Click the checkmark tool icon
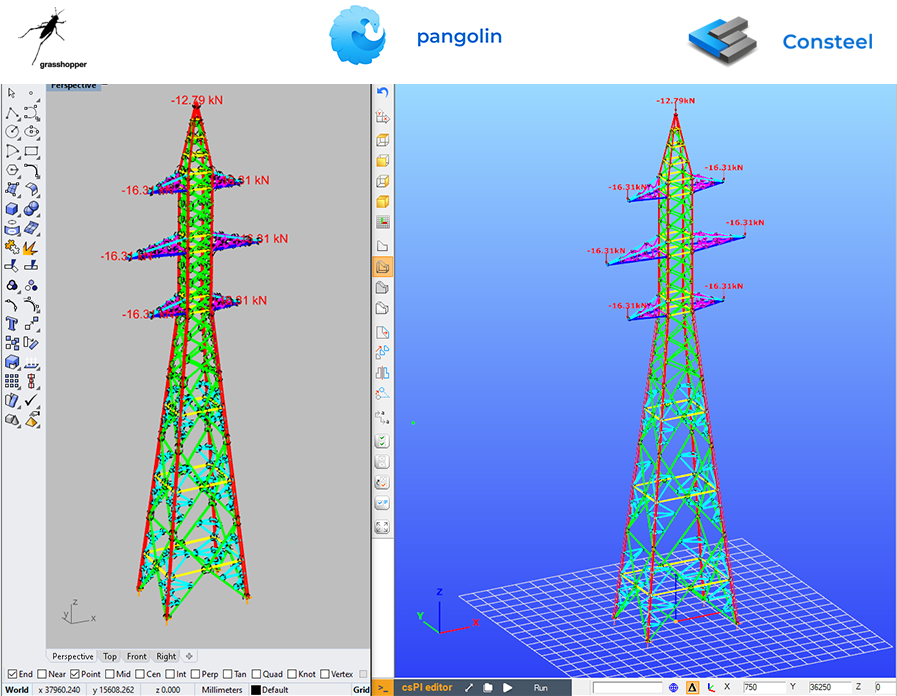The image size is (897, 696). click(31, 401)
